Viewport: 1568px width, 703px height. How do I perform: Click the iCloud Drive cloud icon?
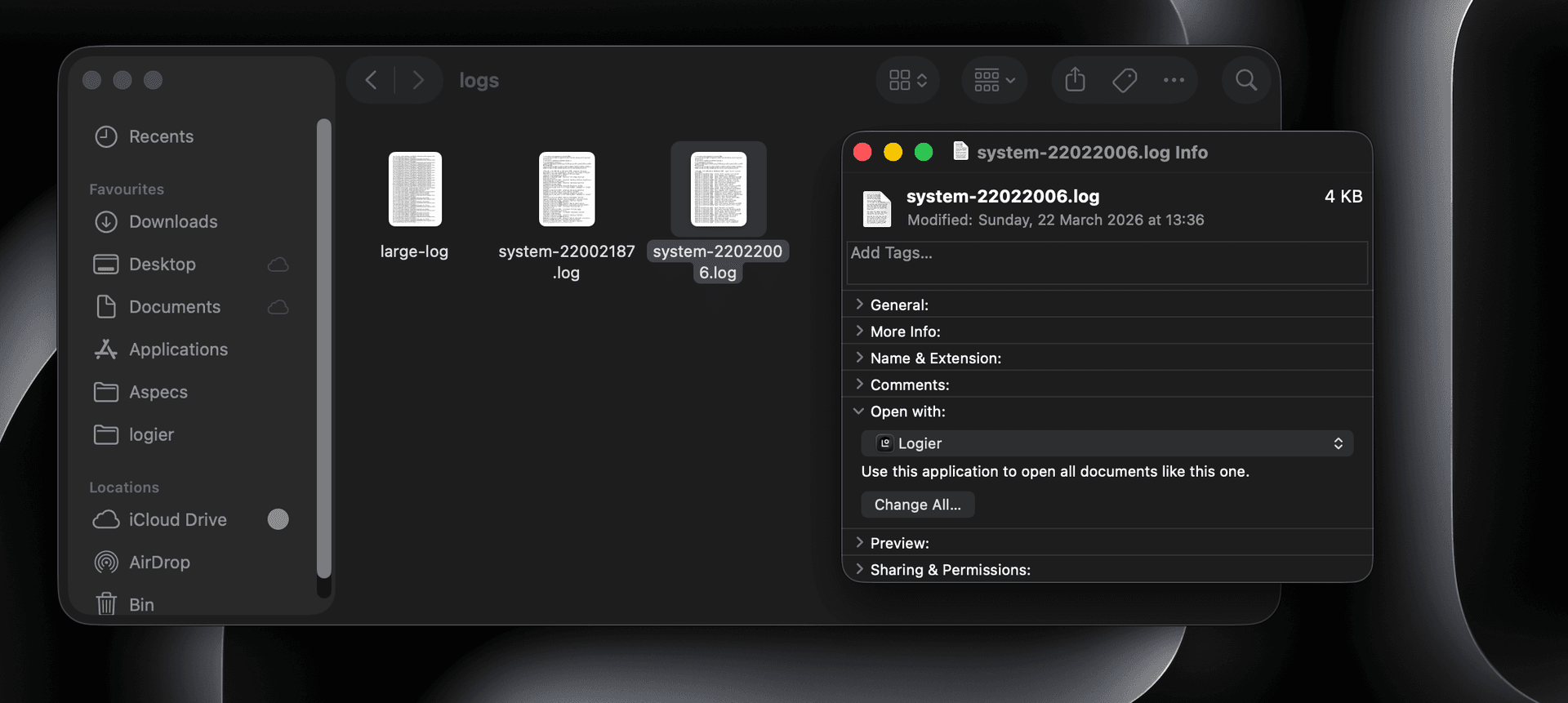point(106,519)
